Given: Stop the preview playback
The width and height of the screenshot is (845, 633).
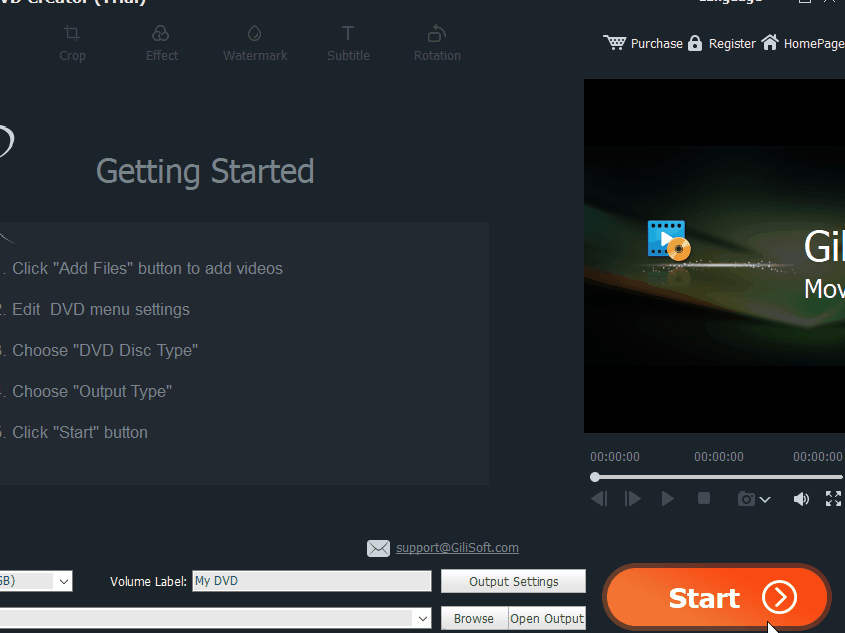Looking at the screenshot, I should 704,498.
